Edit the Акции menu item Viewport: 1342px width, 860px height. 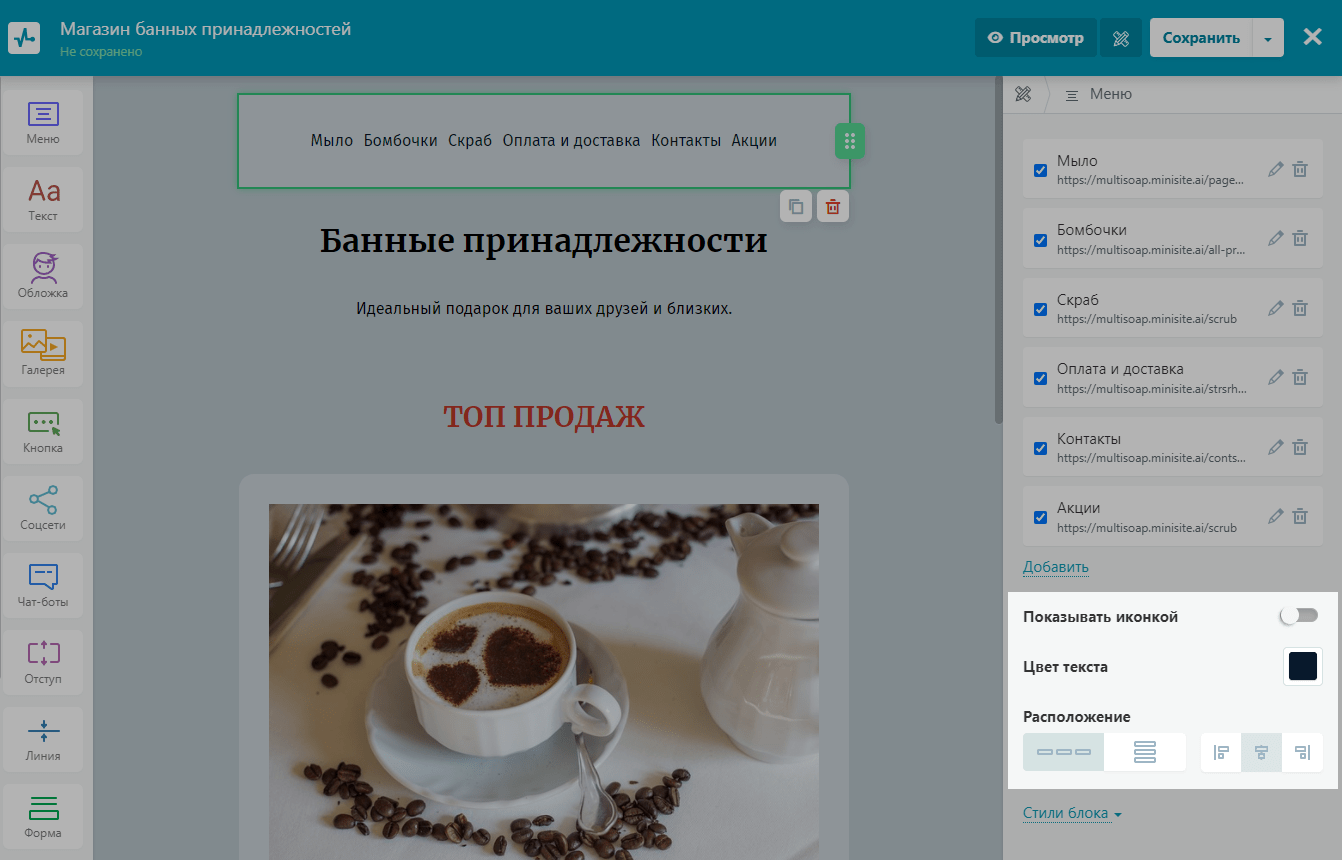coord(1275,516)
